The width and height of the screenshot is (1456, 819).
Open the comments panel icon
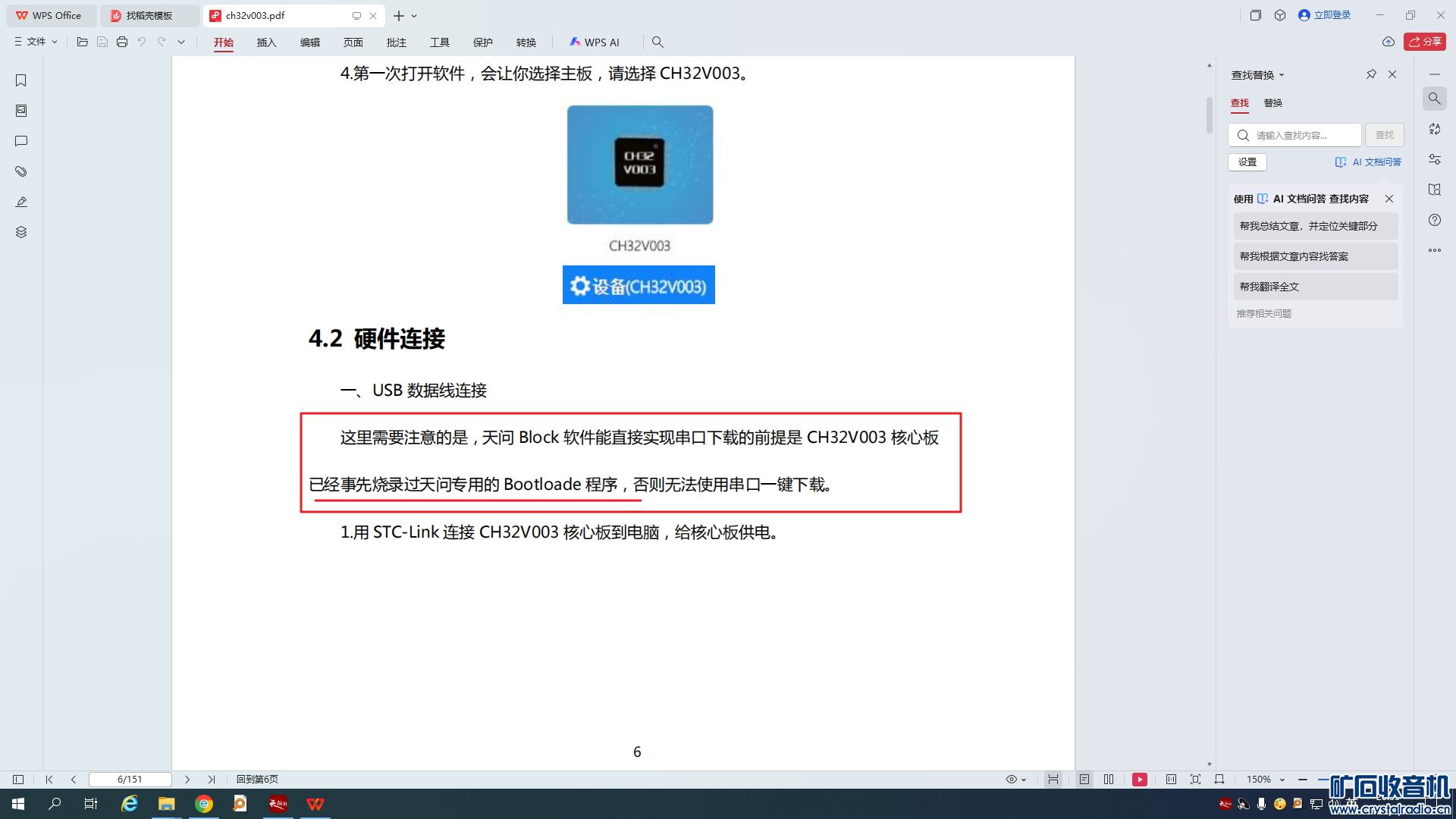tap(21, 141)
